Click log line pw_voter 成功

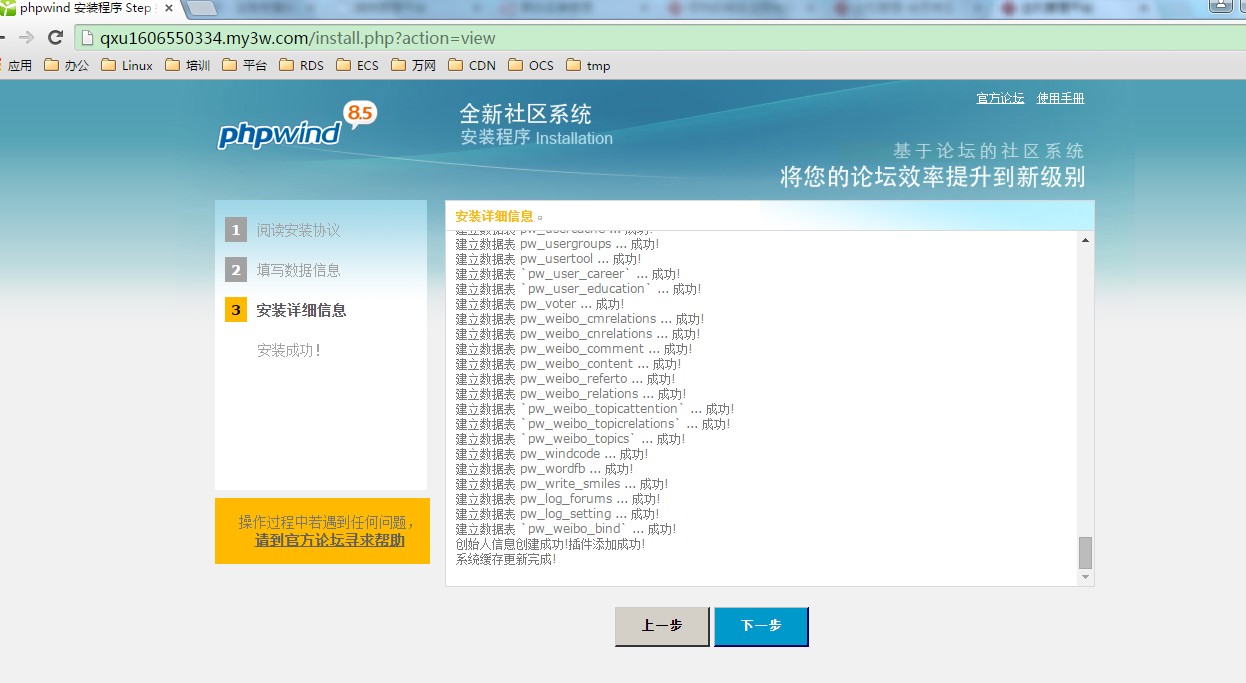point(540,304)
